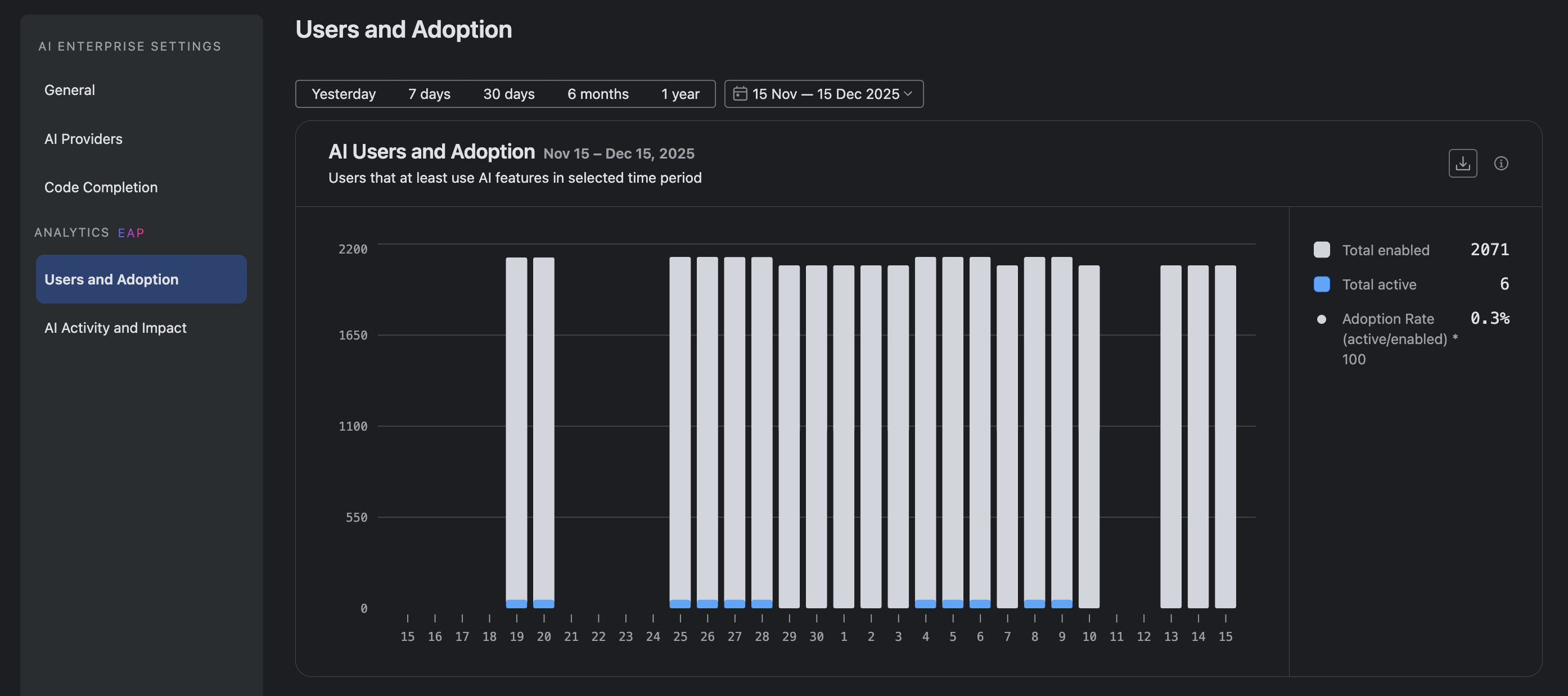Download the AI Users and Adoption chart
Image resolution: width=1568 pixels, height=696 pixels.
[1462, 163]
